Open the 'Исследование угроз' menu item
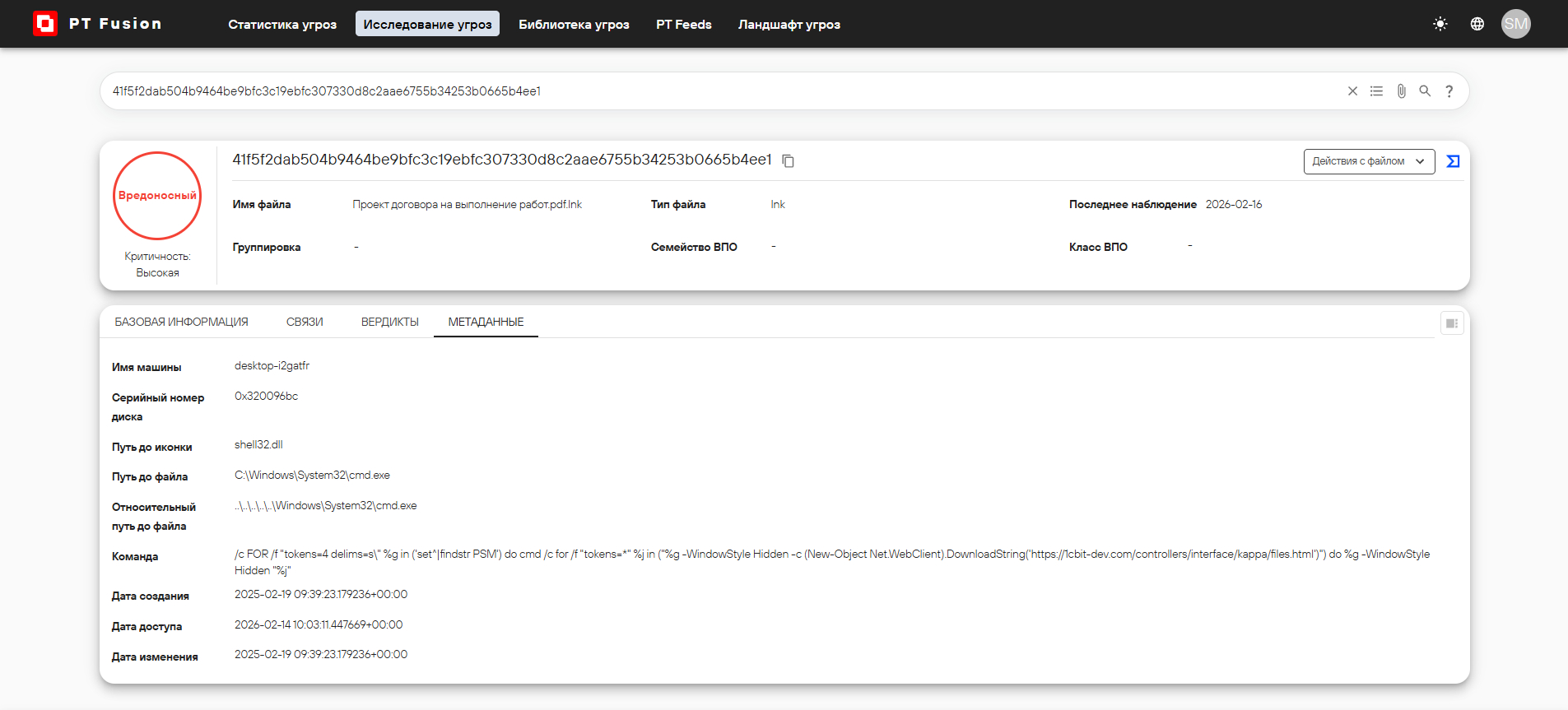This screenshot has width=1568, height=710. (427, 24)
